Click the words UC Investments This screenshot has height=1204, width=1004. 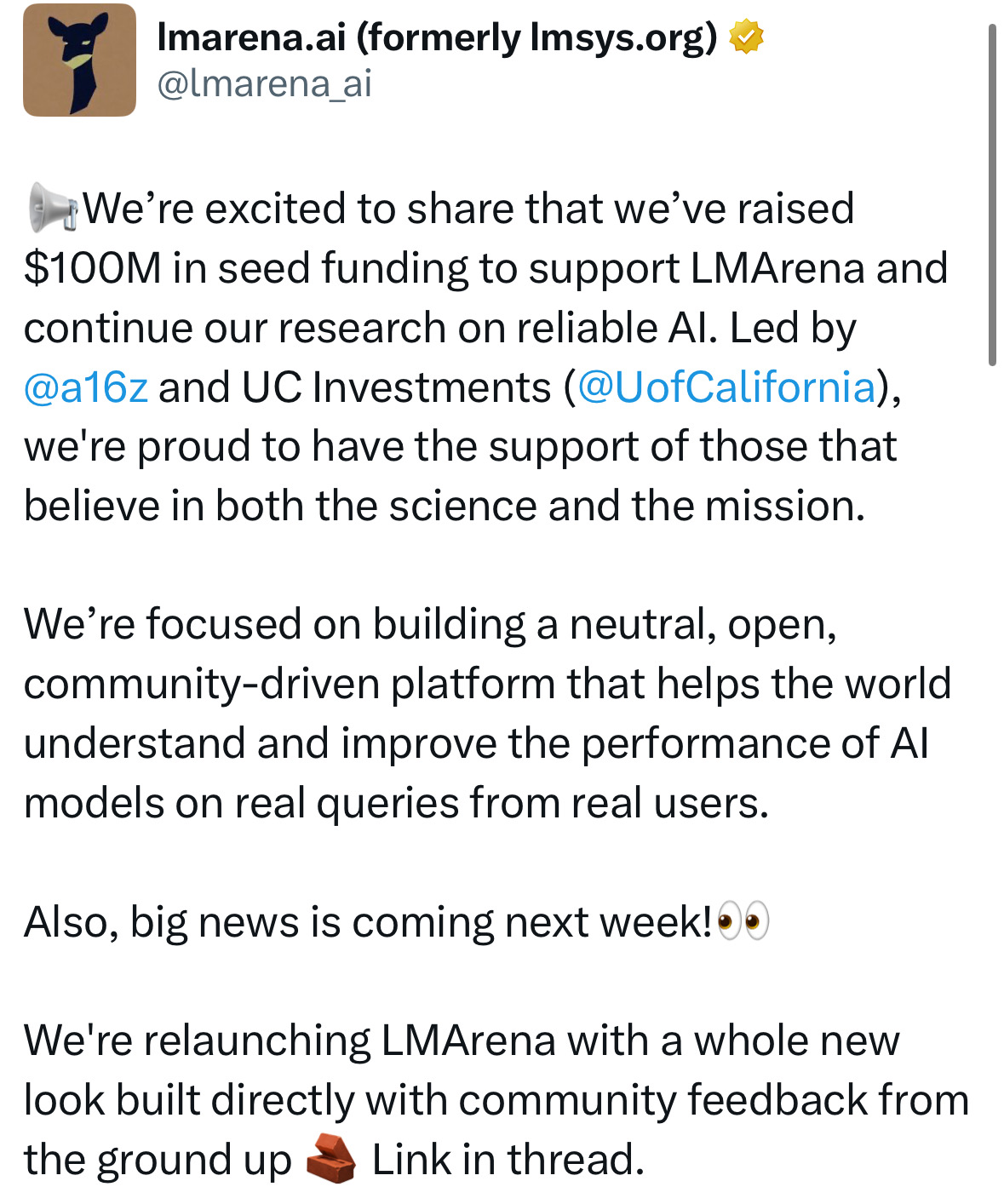click(x=397, y=387)
